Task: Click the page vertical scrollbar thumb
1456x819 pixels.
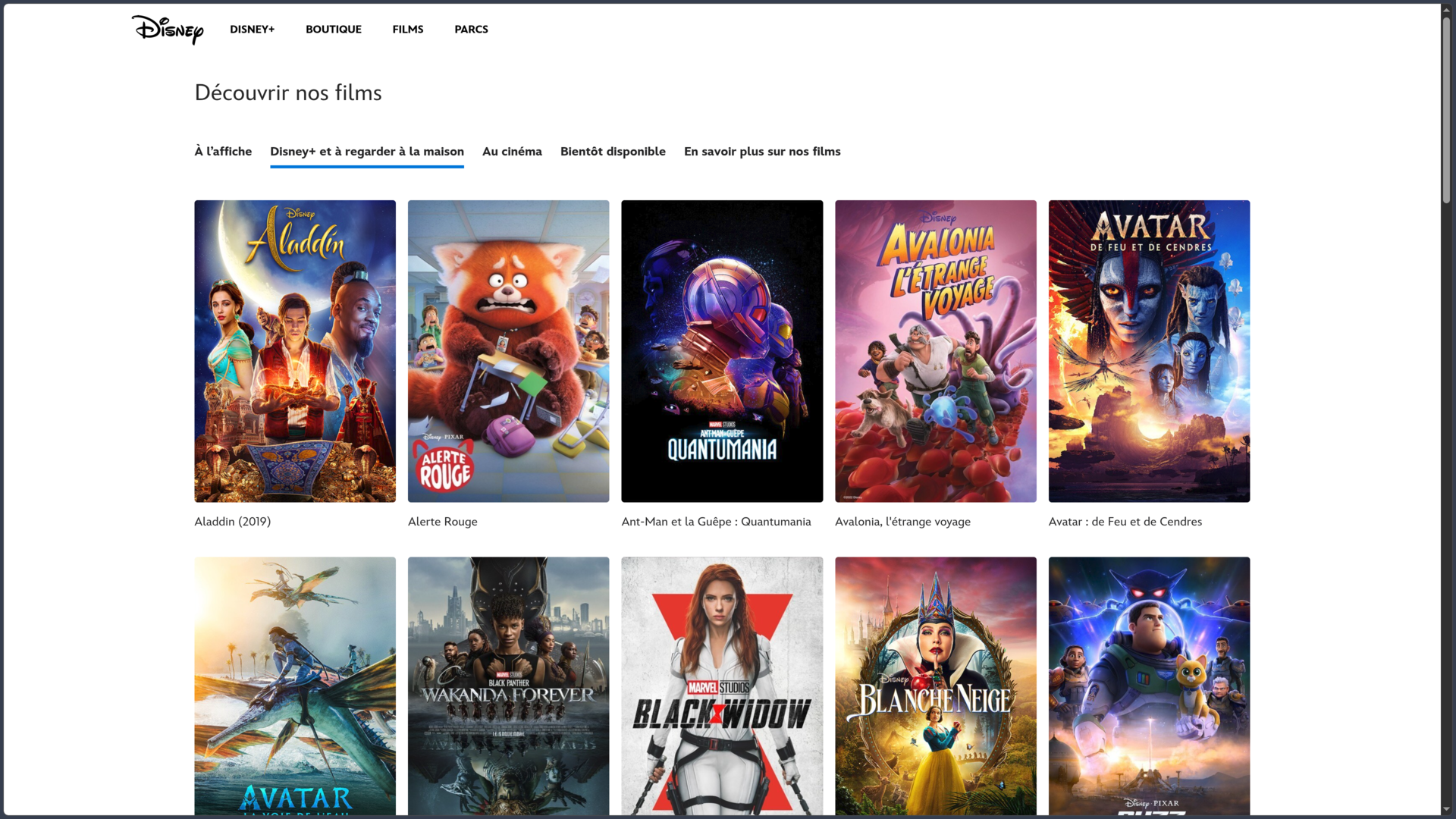Action: pos(1447,109)
